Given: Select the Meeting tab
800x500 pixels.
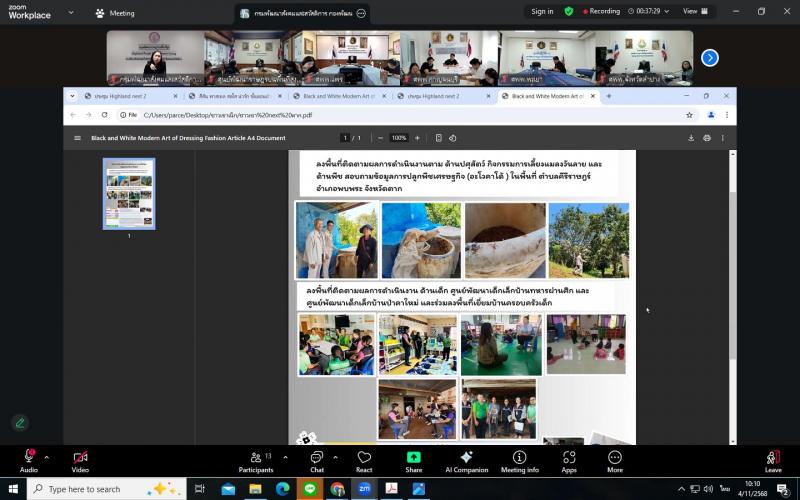Looking at the screenshot, I should 115,13.
